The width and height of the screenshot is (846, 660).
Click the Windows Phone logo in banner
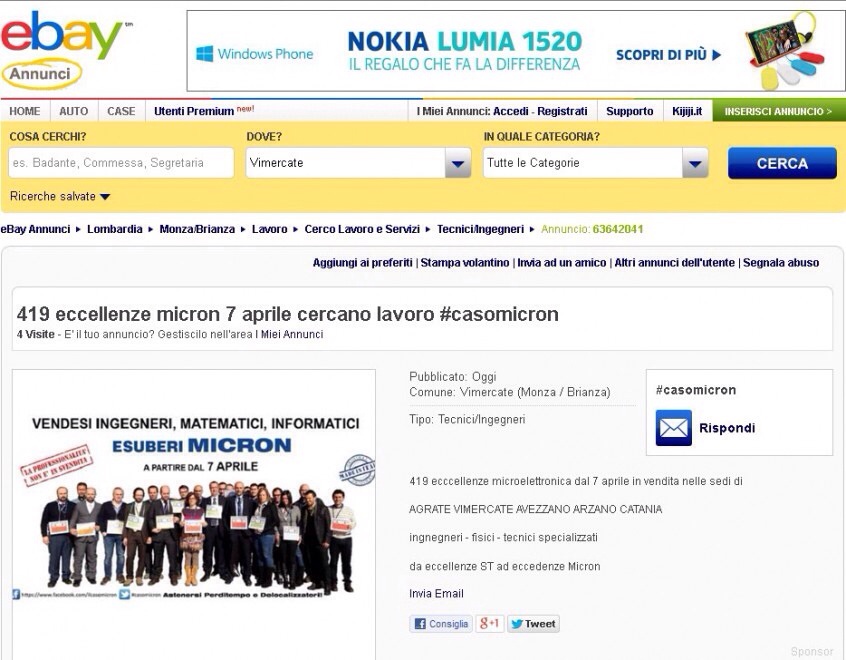click(x=254, y=54)
